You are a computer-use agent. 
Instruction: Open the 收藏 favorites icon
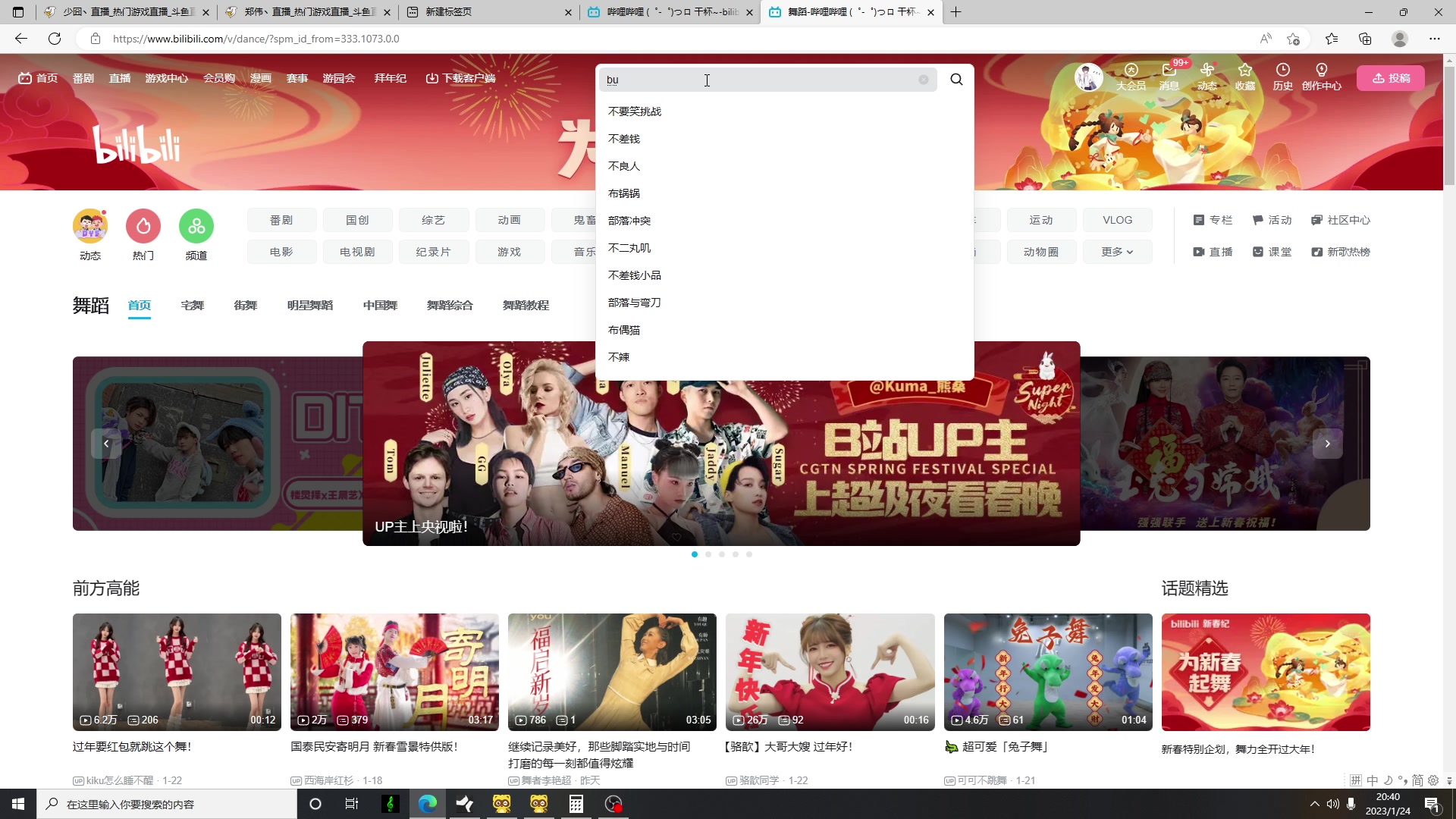click(x=1245, y=78)
